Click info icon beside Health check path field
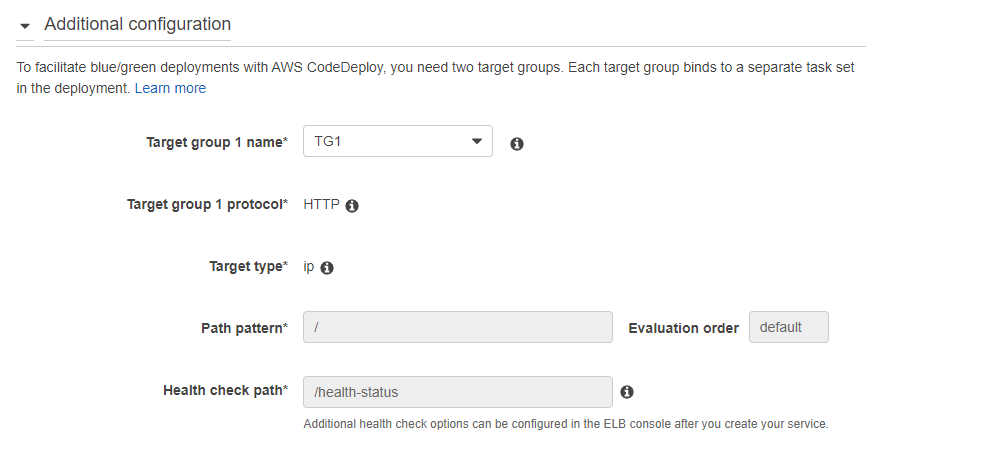The image size is (996, 461). [x=627, y=392]
